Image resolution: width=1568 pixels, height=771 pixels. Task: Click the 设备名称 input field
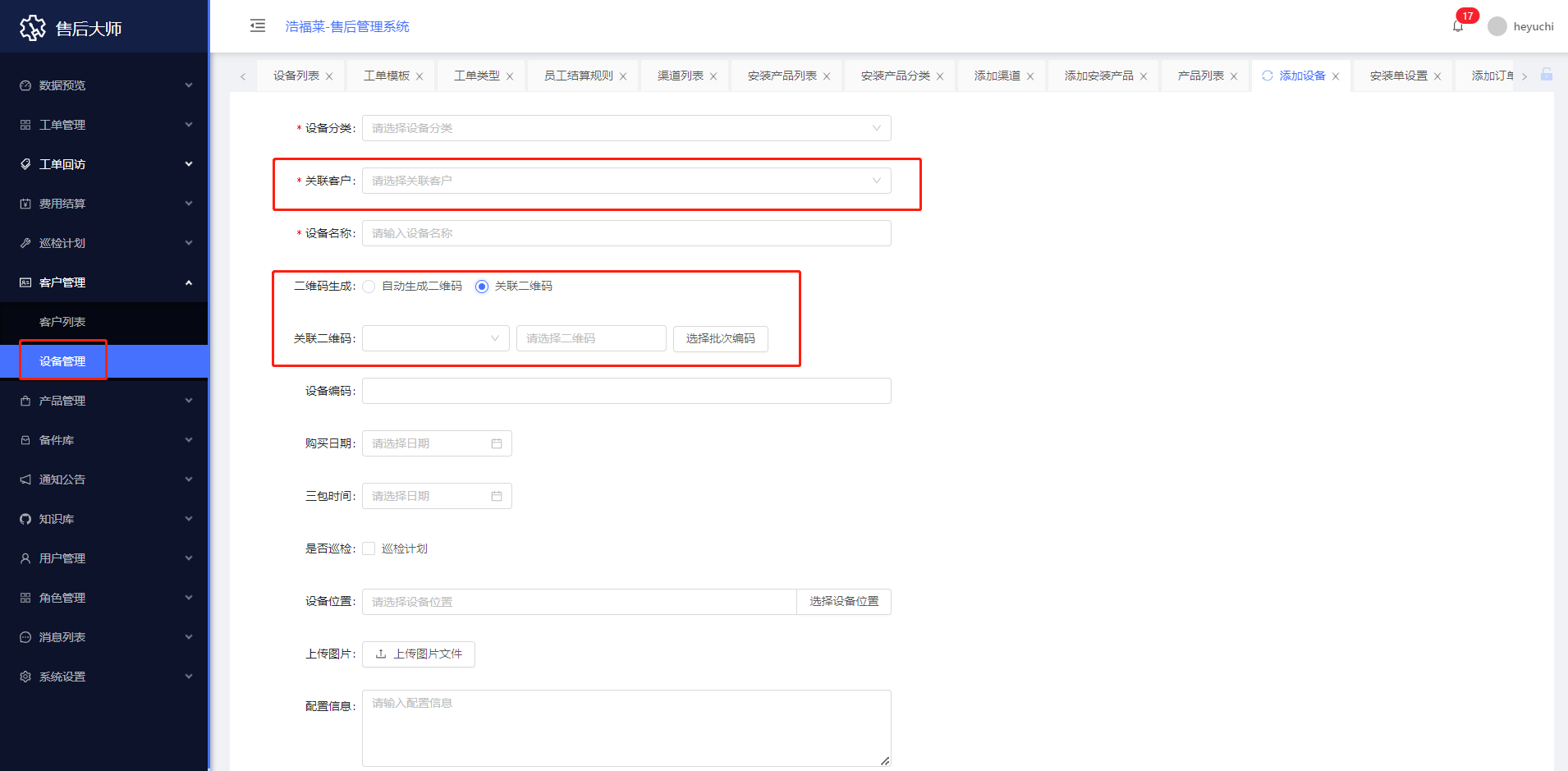[626, 233]
